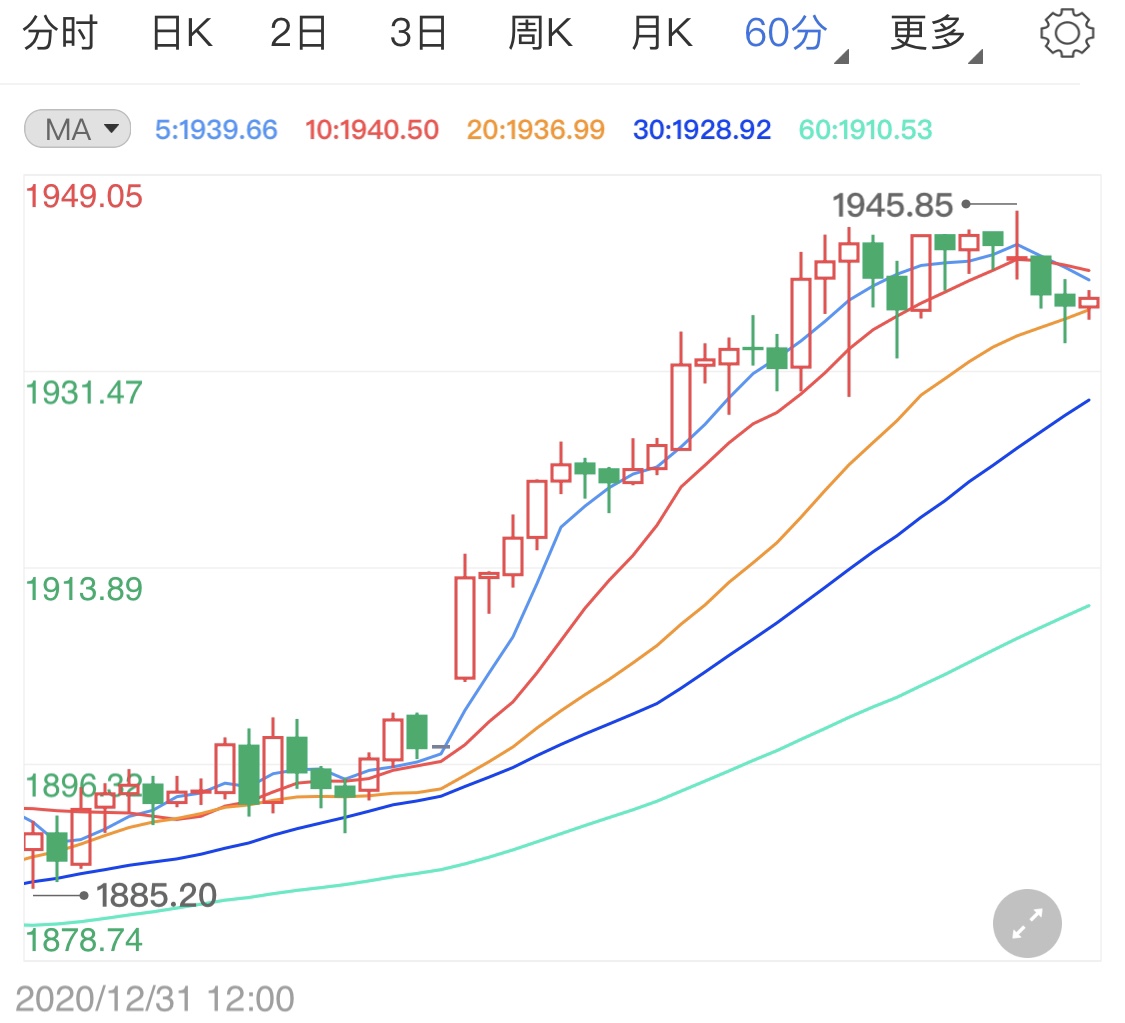Open the 月K monthly chart tab
This screenshot has height=1023, width=1125.
tap(662, 33)
